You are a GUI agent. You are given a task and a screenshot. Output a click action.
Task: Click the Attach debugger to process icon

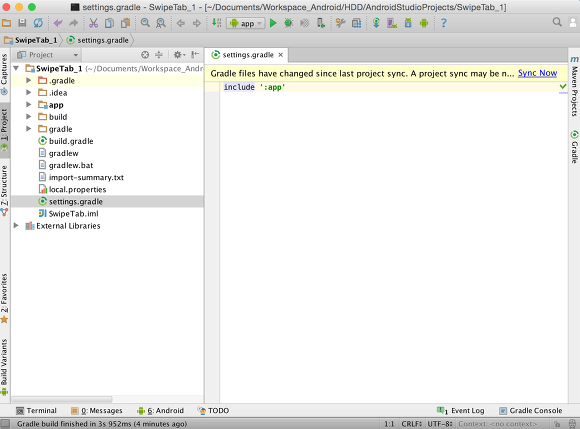(320, 23)
